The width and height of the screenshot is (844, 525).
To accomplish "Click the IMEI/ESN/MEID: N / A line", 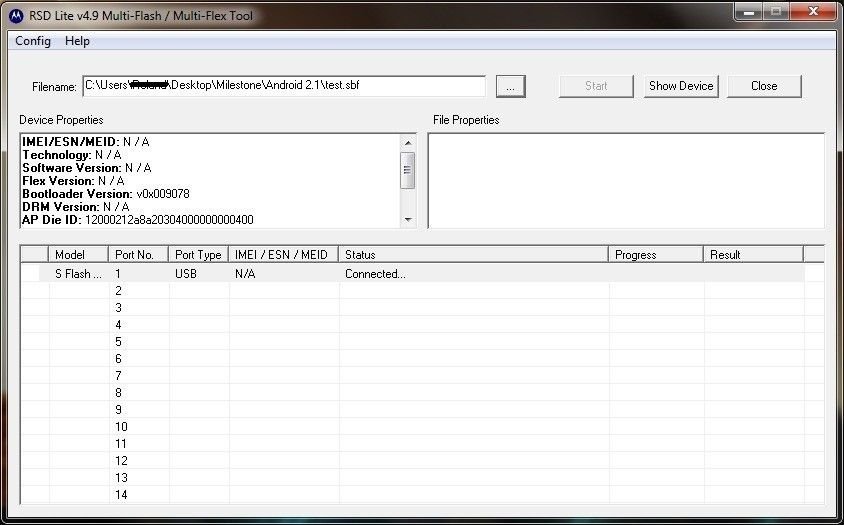I will point(86,142).
